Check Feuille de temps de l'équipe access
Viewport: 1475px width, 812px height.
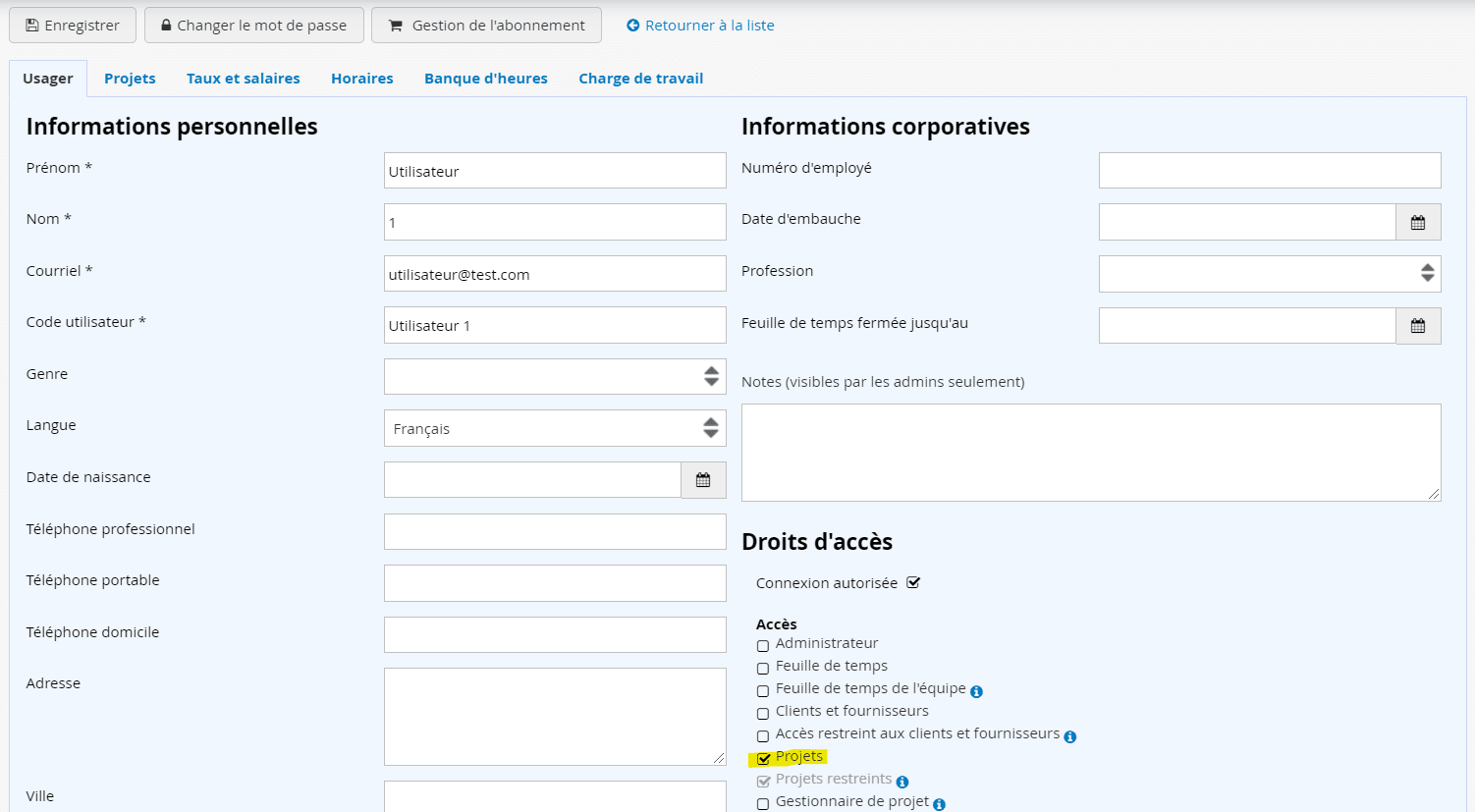pos(763,691)
